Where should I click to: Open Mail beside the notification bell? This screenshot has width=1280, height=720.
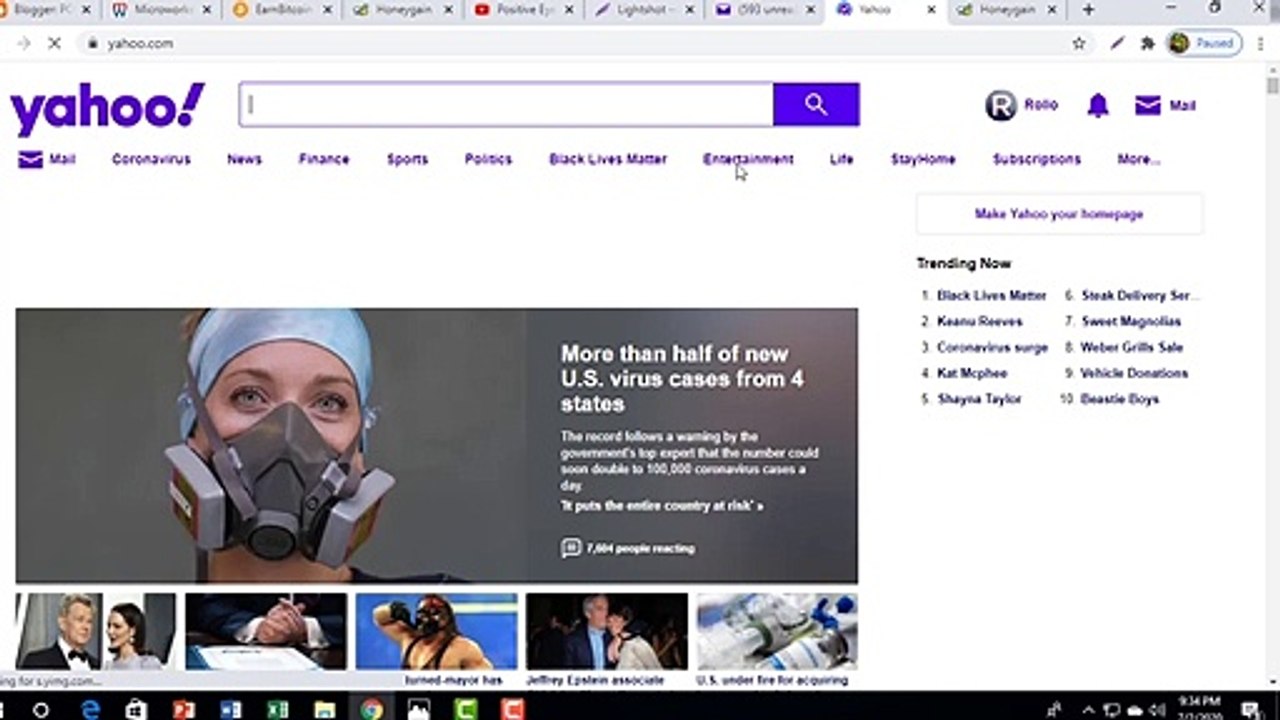tap(1165, 105)
